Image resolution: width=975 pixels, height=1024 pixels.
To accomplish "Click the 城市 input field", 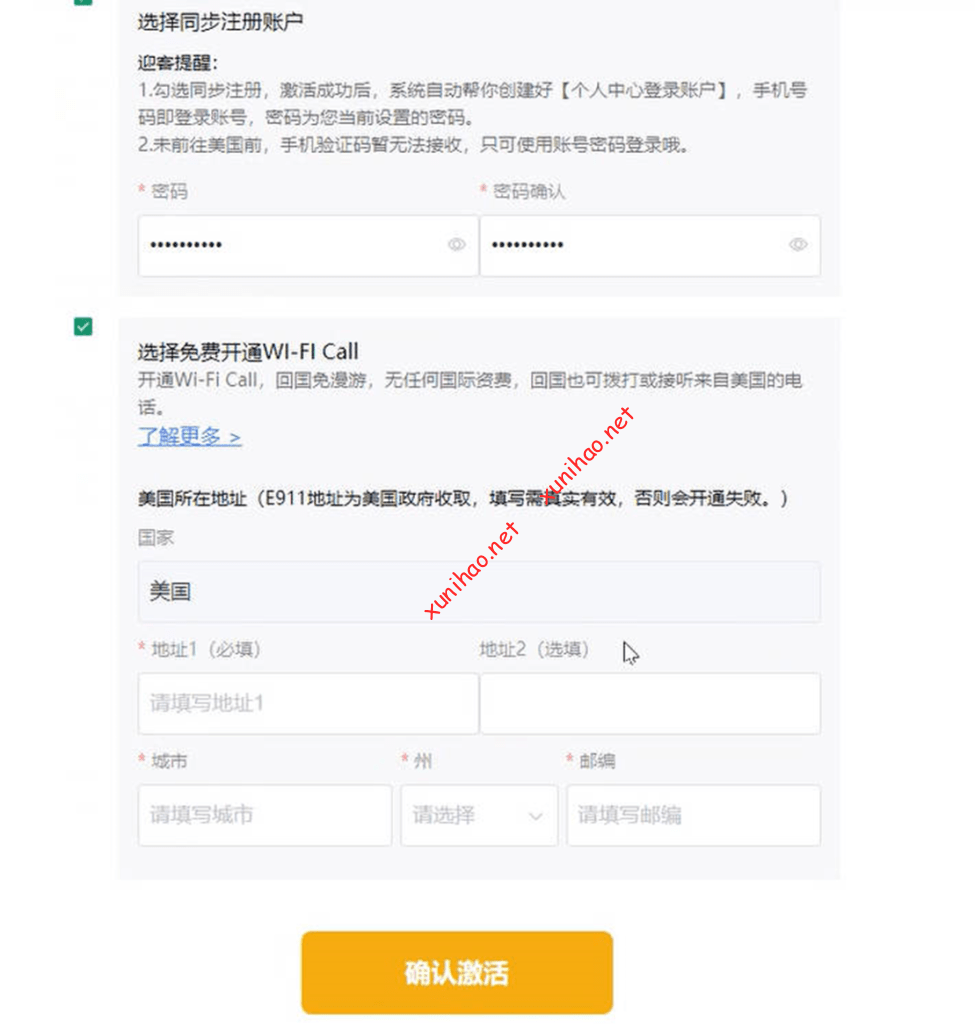I will (x=264, y=815).
